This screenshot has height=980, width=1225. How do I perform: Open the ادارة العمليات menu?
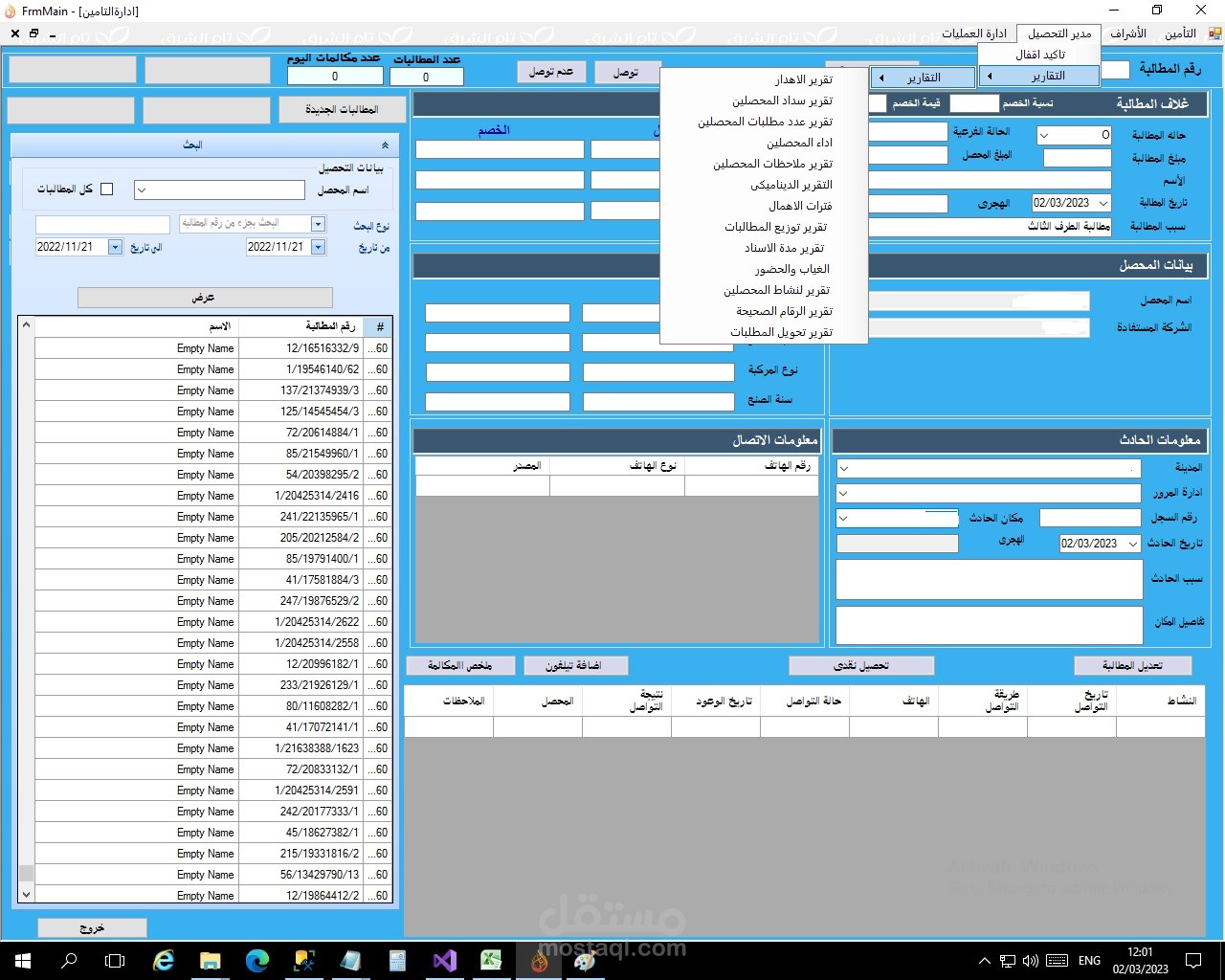(x=974, y=33)
